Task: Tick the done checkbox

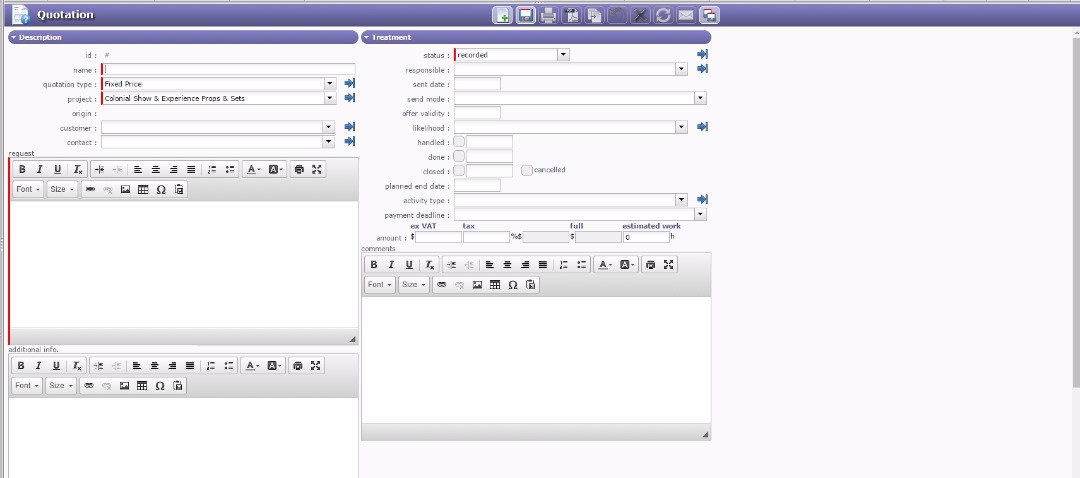Action: point(459,157)
